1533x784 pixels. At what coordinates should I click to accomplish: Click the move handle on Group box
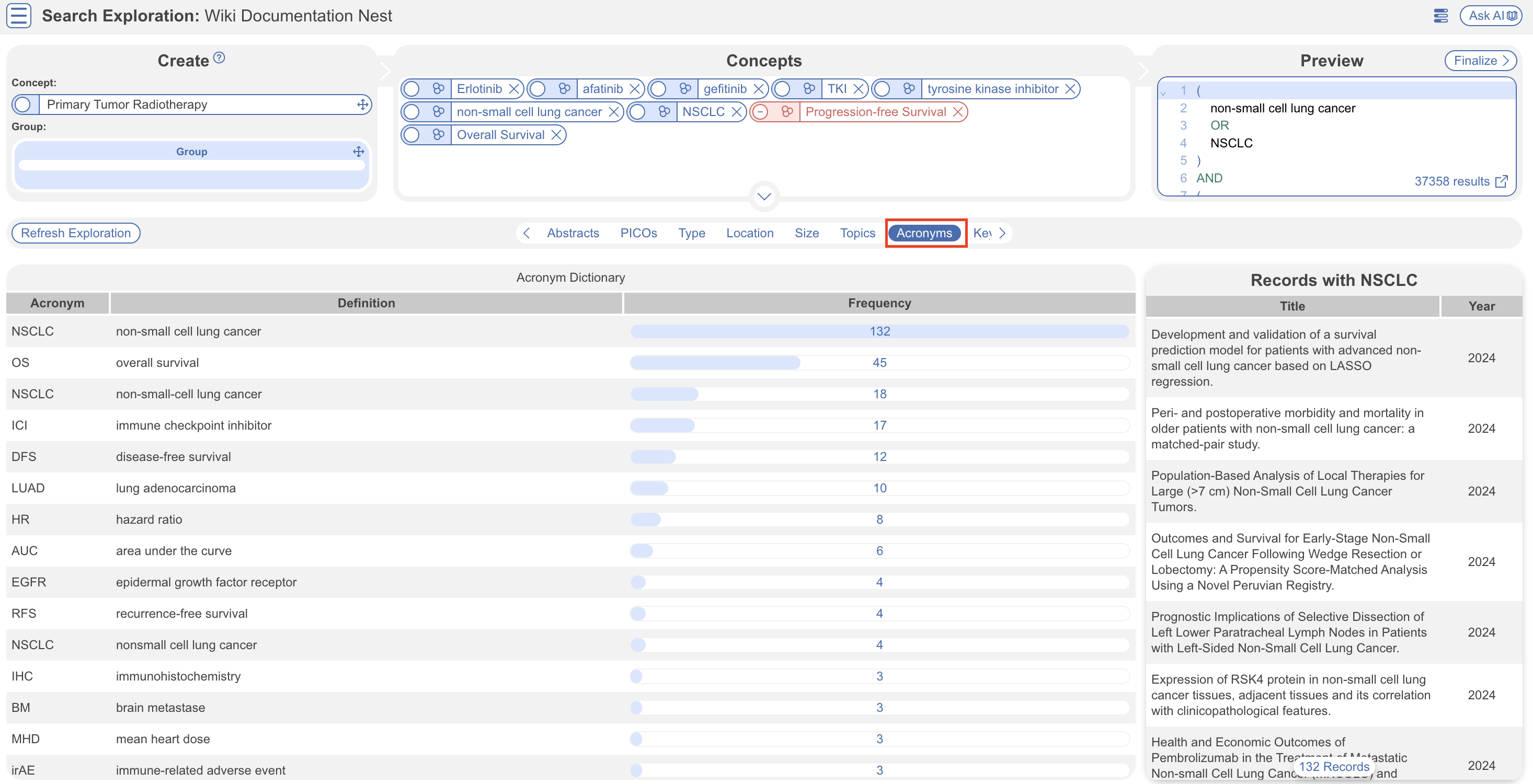[x=358, y=152]
